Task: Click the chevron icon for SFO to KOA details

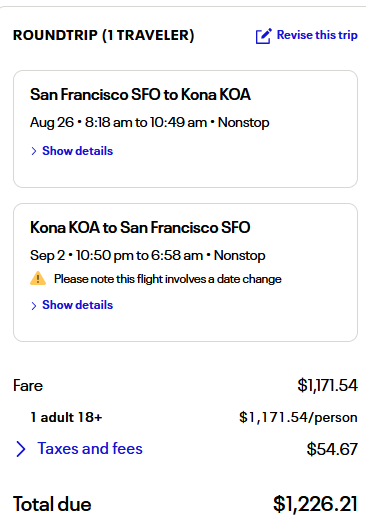Action: pyautogui.click(x=34, y=151)
